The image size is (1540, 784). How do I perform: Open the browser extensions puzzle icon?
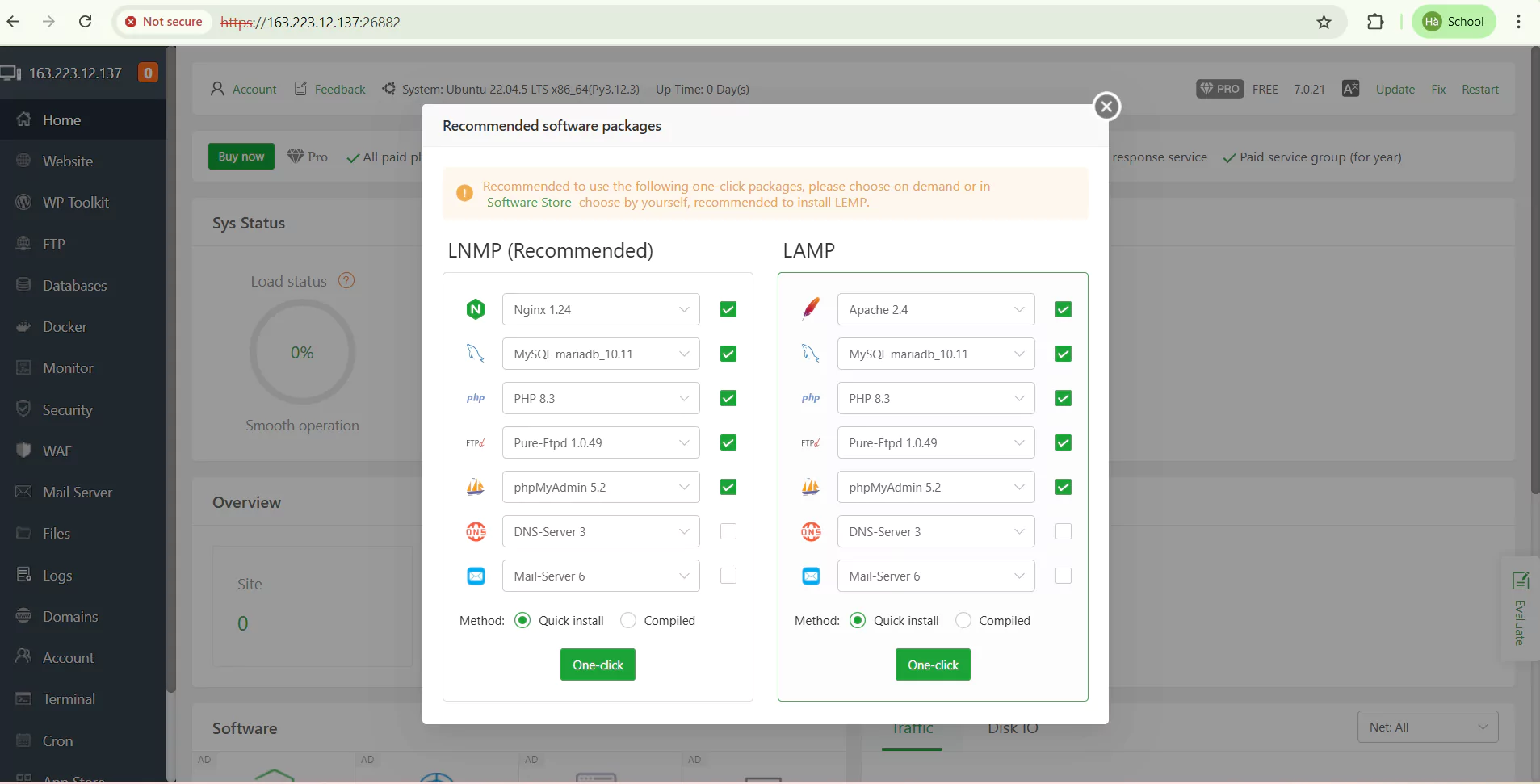[x=1375, y=22]
